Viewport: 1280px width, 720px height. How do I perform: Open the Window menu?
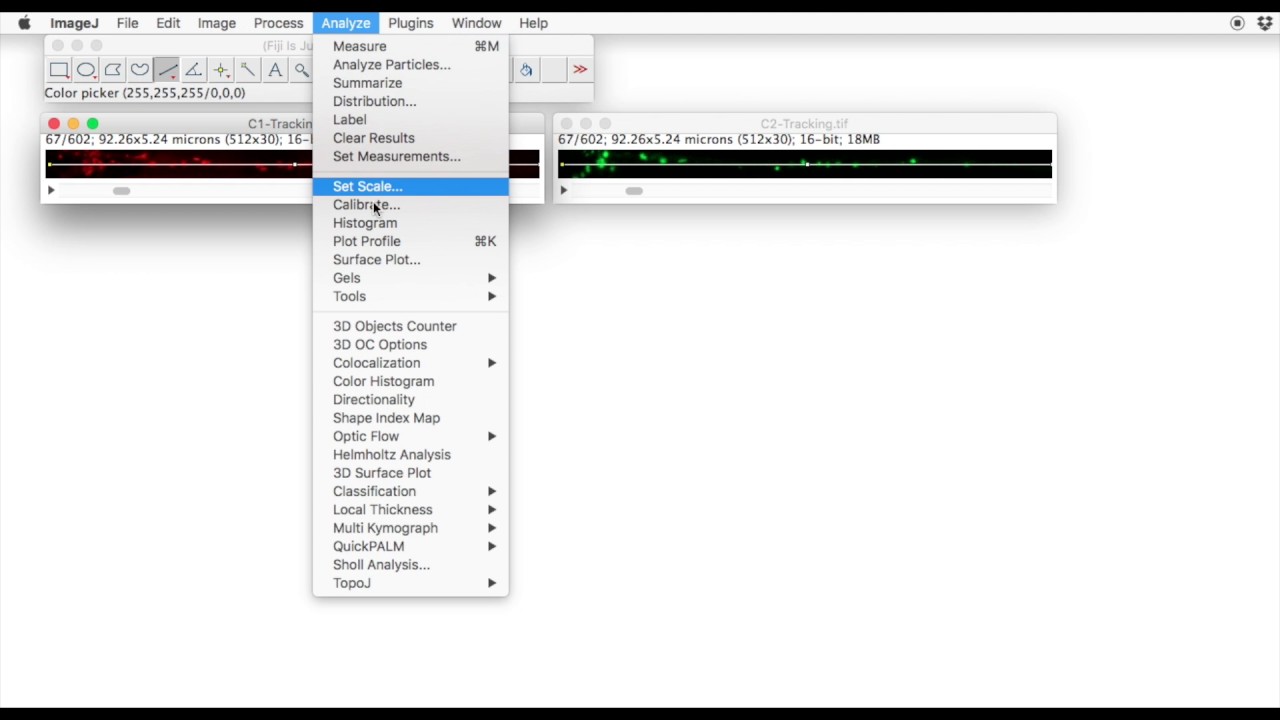[476, 23]
